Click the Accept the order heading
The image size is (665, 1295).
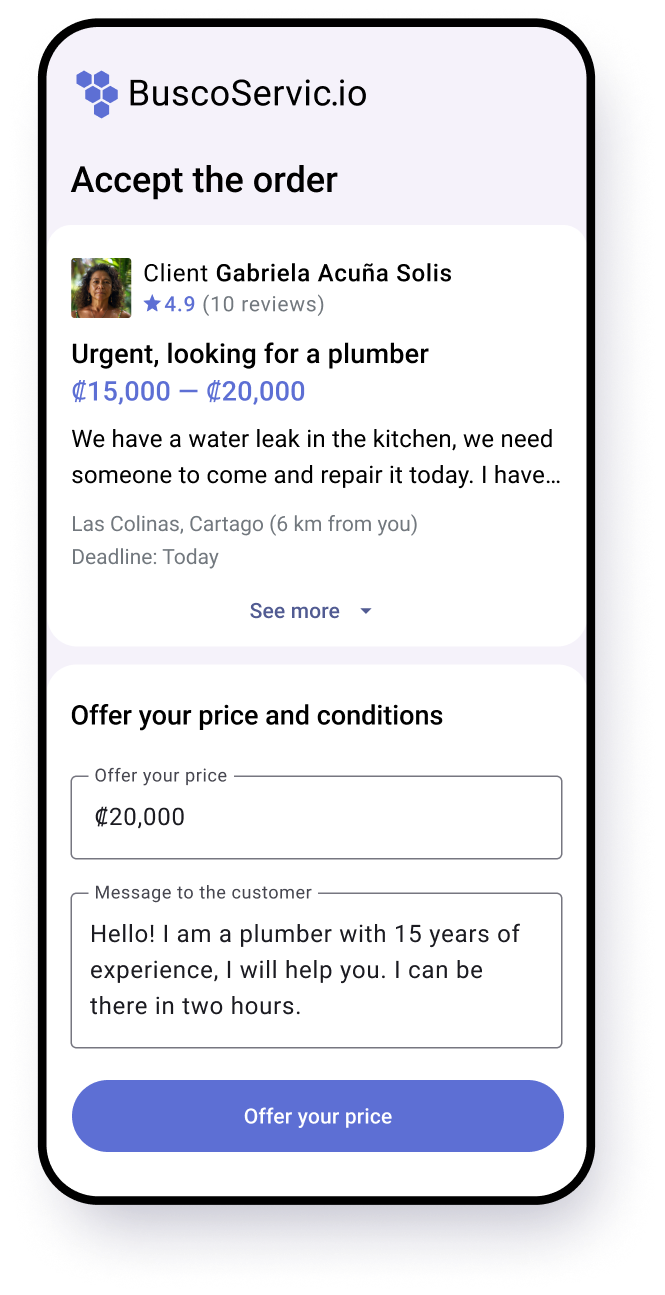(x=204, y=180)
